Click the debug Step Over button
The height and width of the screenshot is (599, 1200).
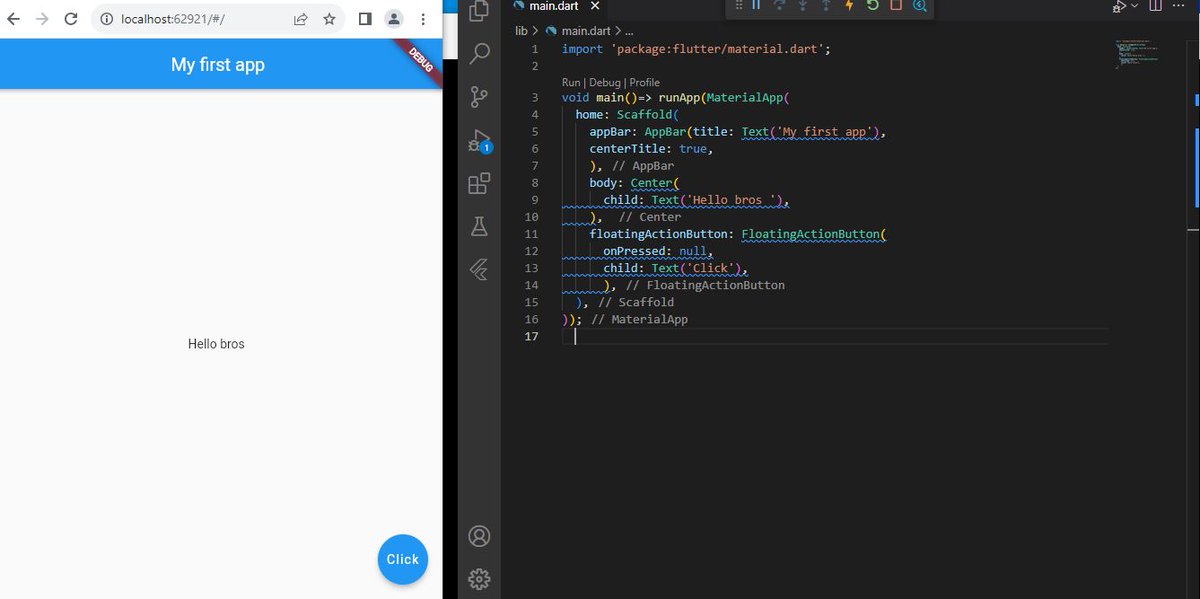pos(780,6)
